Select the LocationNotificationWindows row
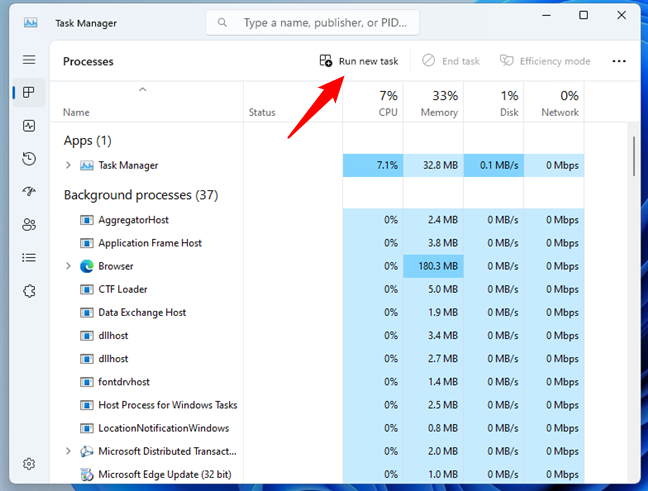 pos(317,428)
